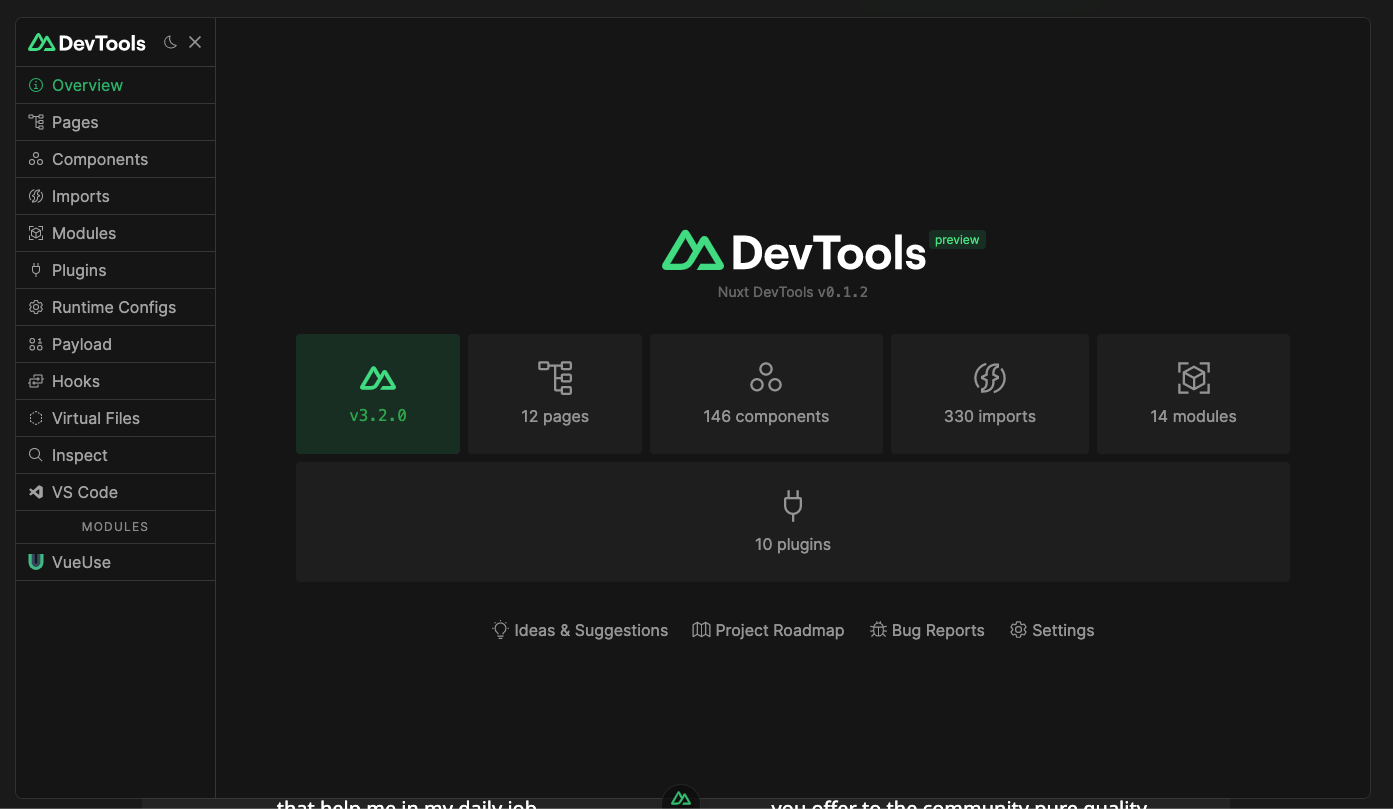Click the Inspect label in the sidebar
The width and height of the screenshot is (1393, 809).
point(80,455)
